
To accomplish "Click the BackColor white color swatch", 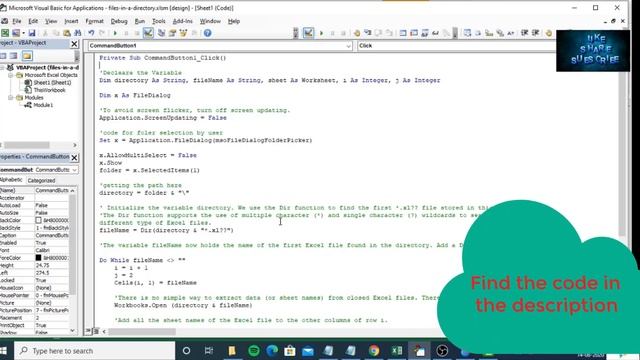I will click(x=38, y=220).
